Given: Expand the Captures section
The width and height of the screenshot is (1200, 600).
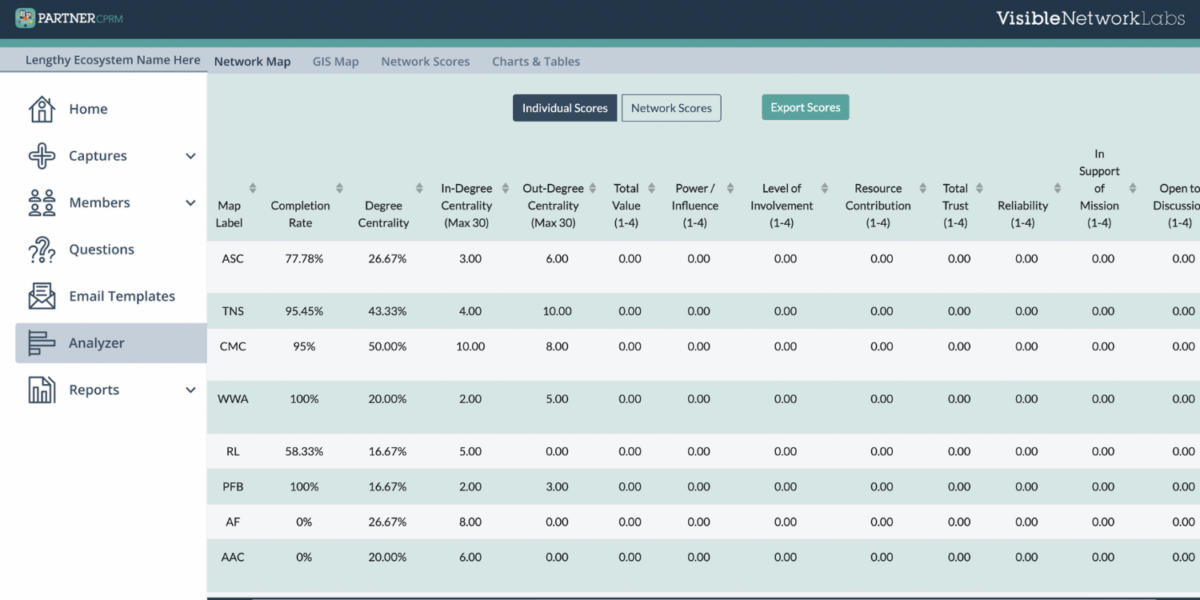Looking at the screenshot, I should pyautogui.click(x=190, y=155).
